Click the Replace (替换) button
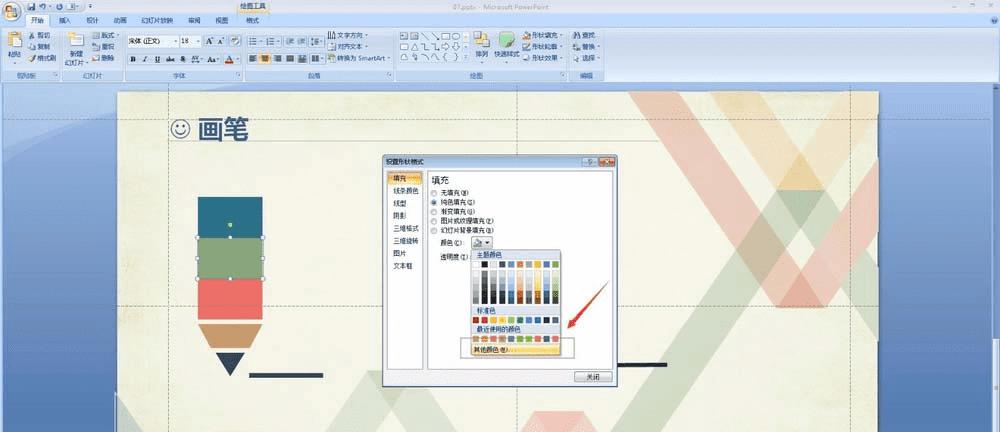 pos(586,47)
